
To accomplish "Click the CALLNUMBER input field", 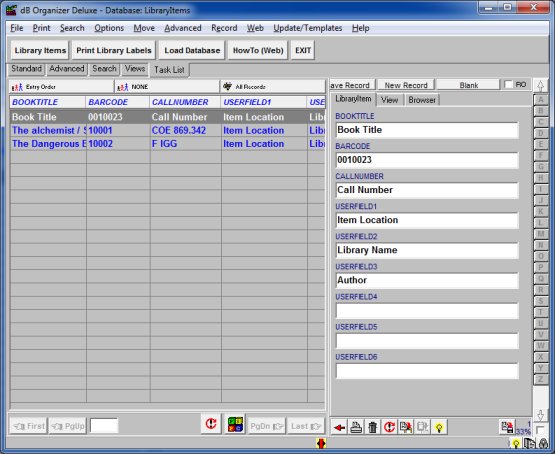I will (427, 190).
